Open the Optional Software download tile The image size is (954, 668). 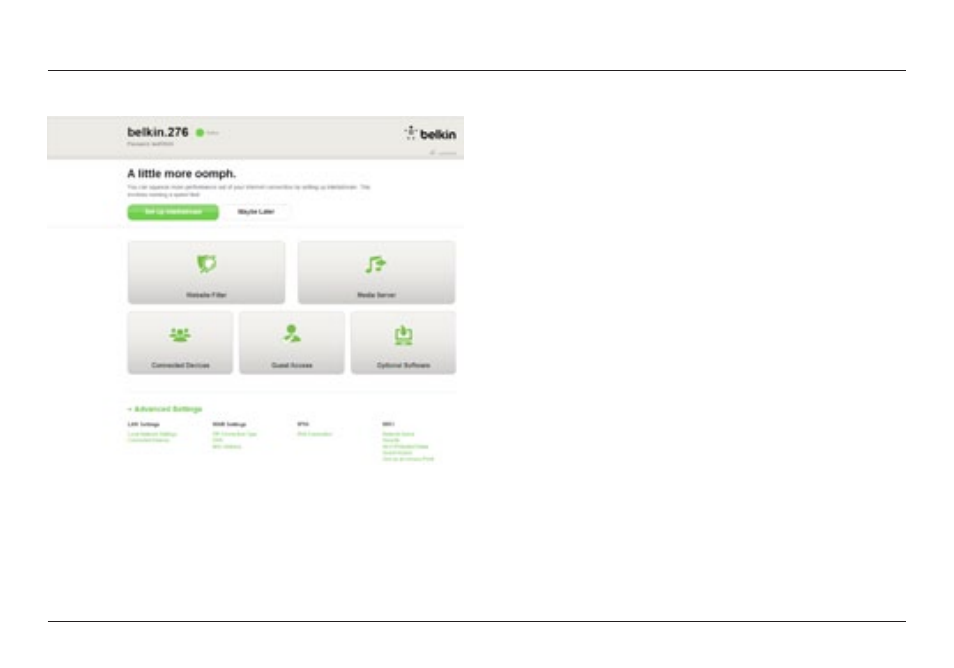click(x=403, y=343)
